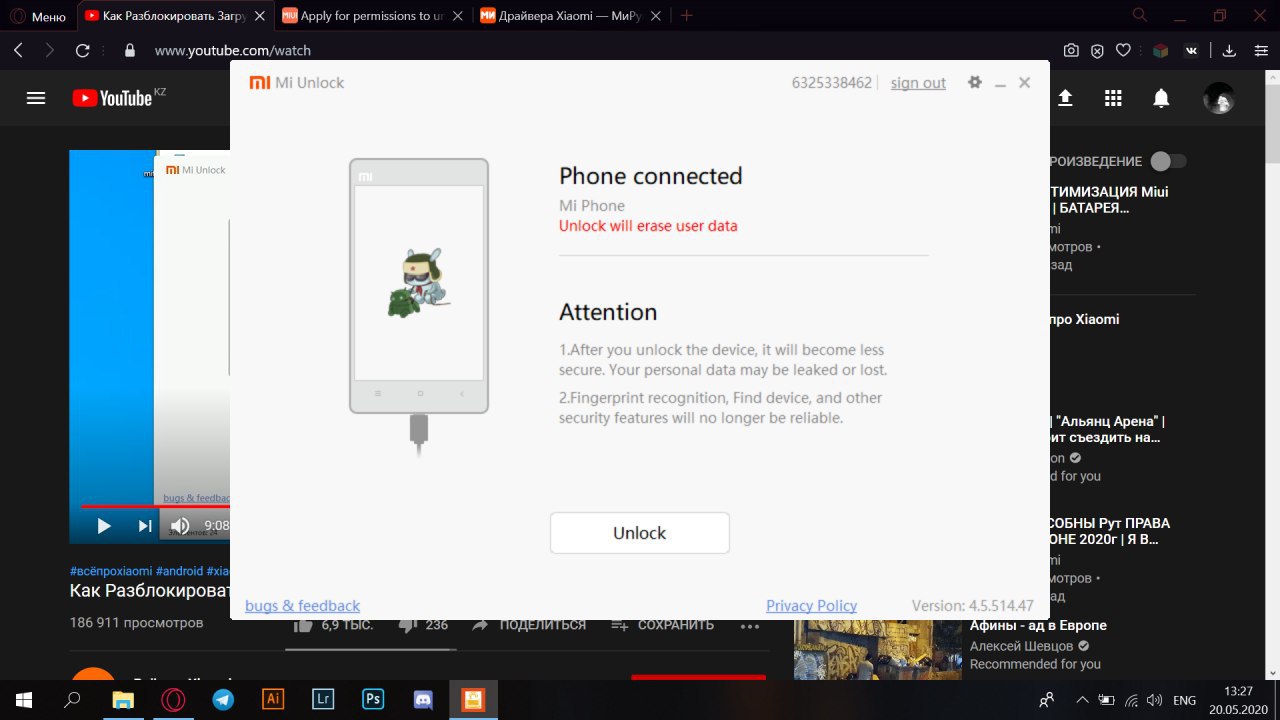Viewport: 1280px width, 720px height.
Task: Go forward in the browser
Action: 50,50
